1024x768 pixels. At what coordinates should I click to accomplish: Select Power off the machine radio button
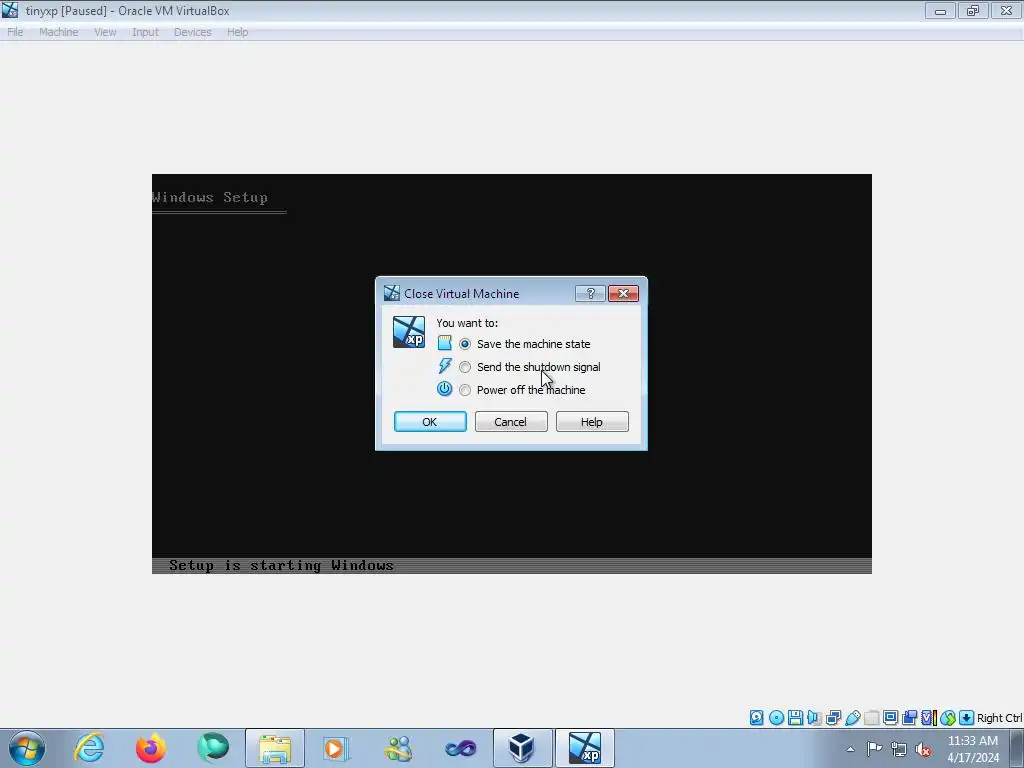click(464, 390)
